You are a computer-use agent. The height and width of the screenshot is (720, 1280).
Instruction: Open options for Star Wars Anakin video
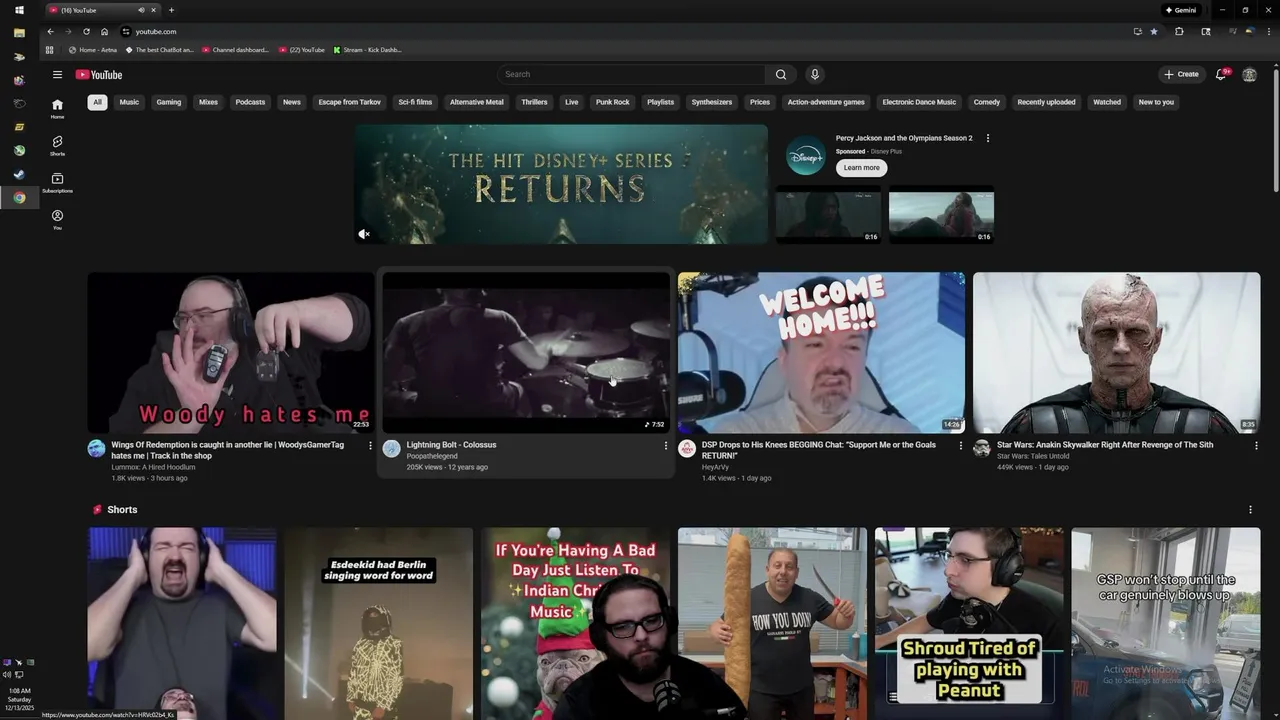(x=1256, y=445)
